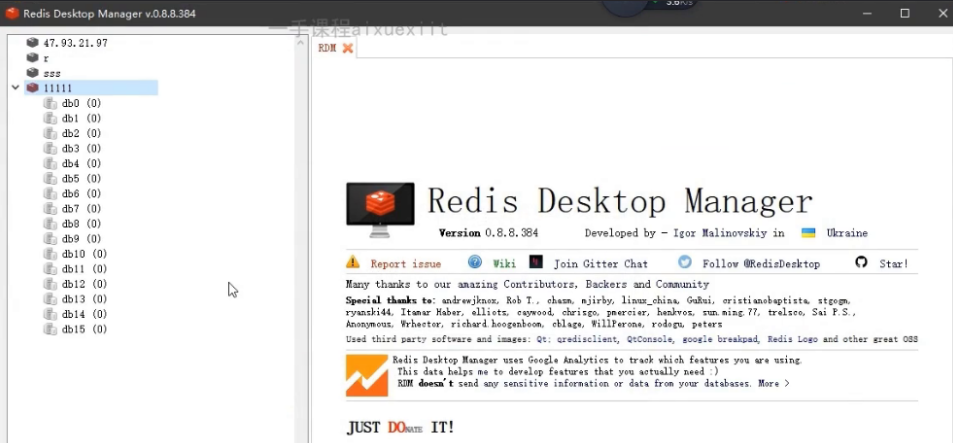Click the database icon beside db5

tap(50, 179)
